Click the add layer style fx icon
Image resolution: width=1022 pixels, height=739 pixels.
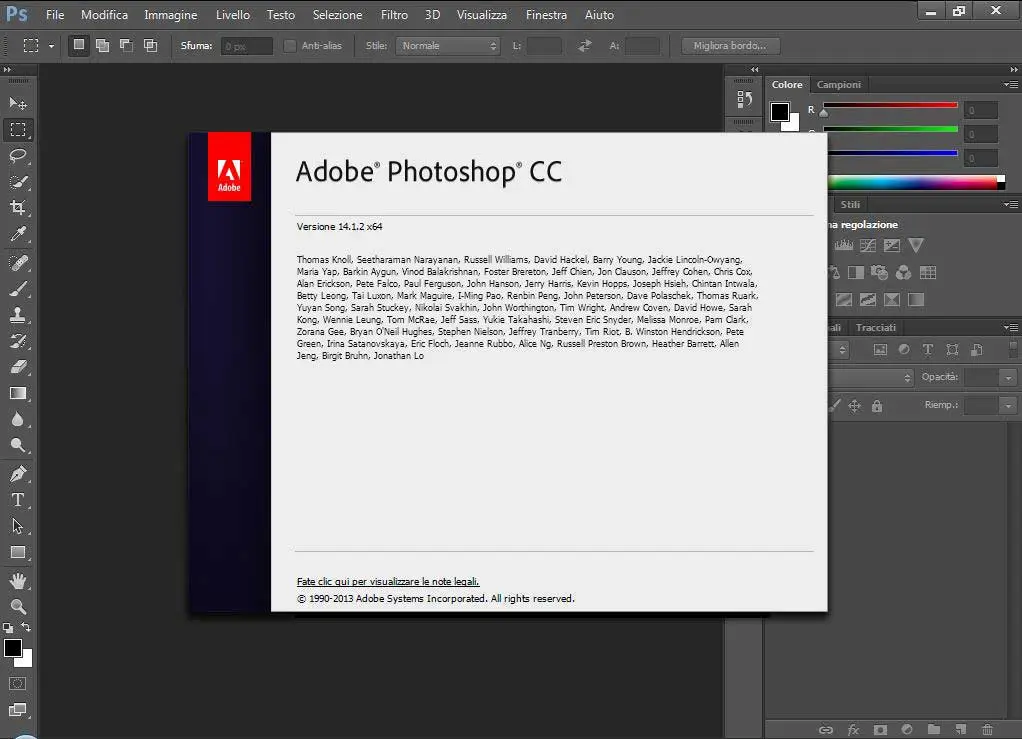pos(853,730)
